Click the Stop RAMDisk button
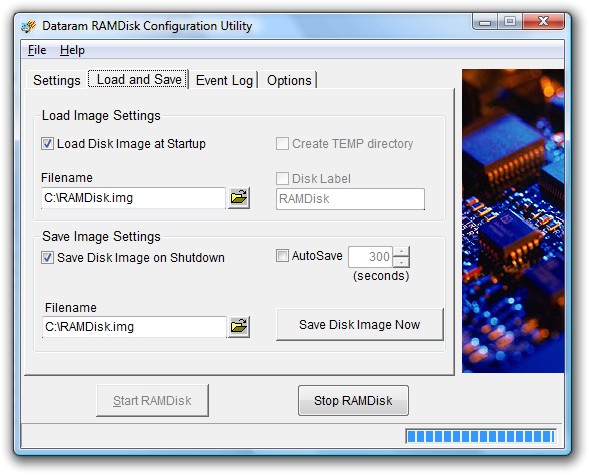Screen dimensions: 589x475 click(x=353, y=400)
